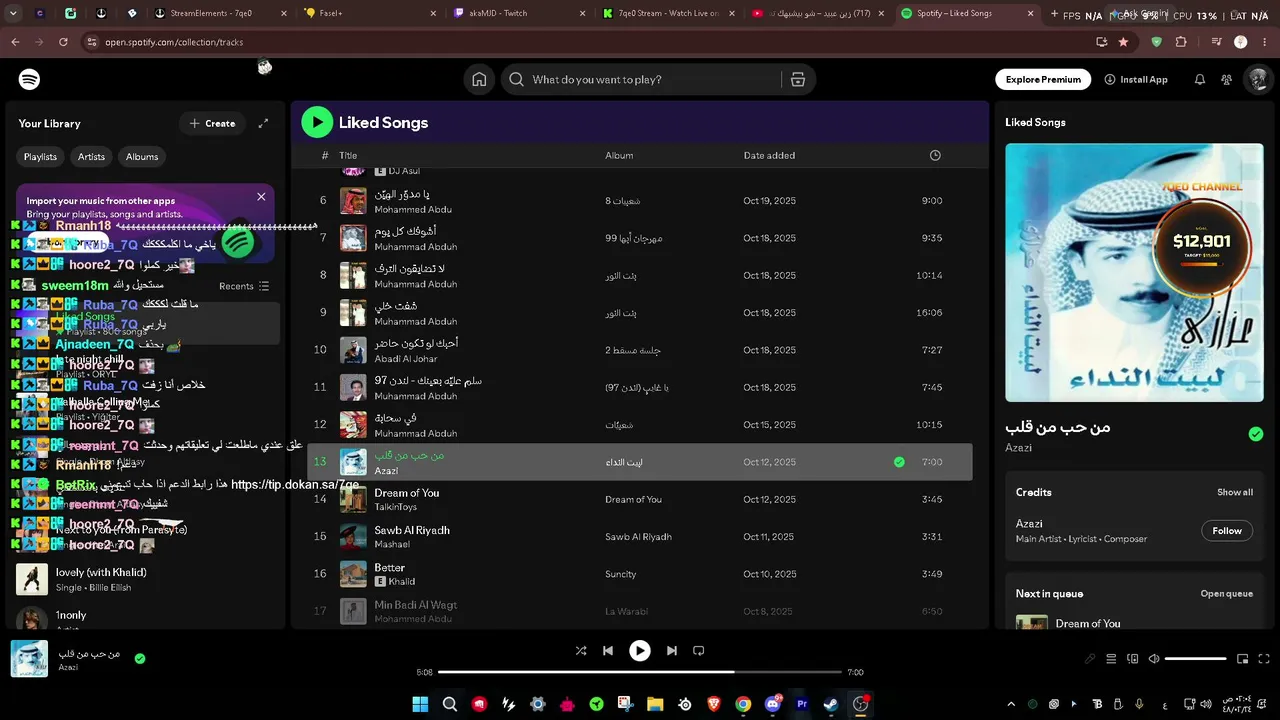This screenshot has height=720, width=1280.
Task: Open the Windows Start menu
Action: 420,704
